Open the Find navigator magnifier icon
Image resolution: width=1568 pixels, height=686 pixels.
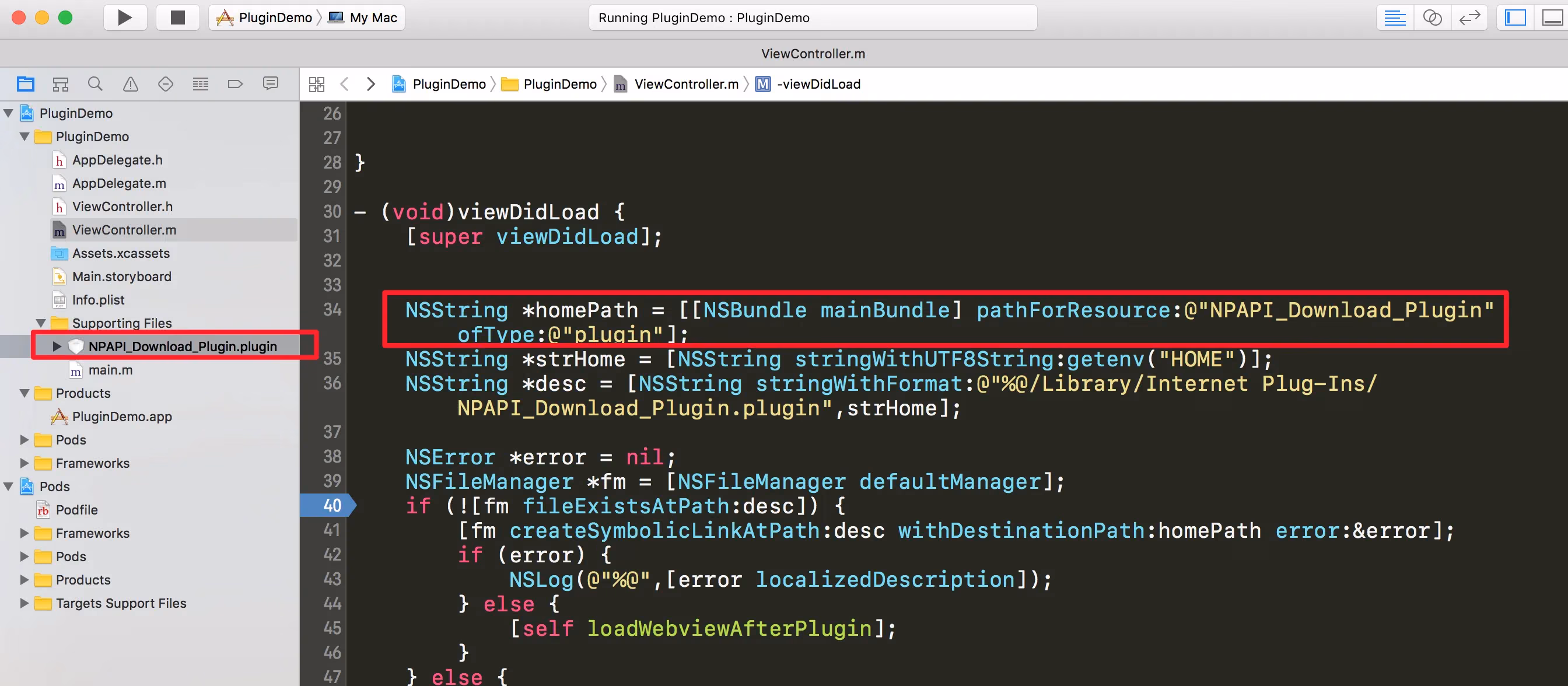coord(95,84)
